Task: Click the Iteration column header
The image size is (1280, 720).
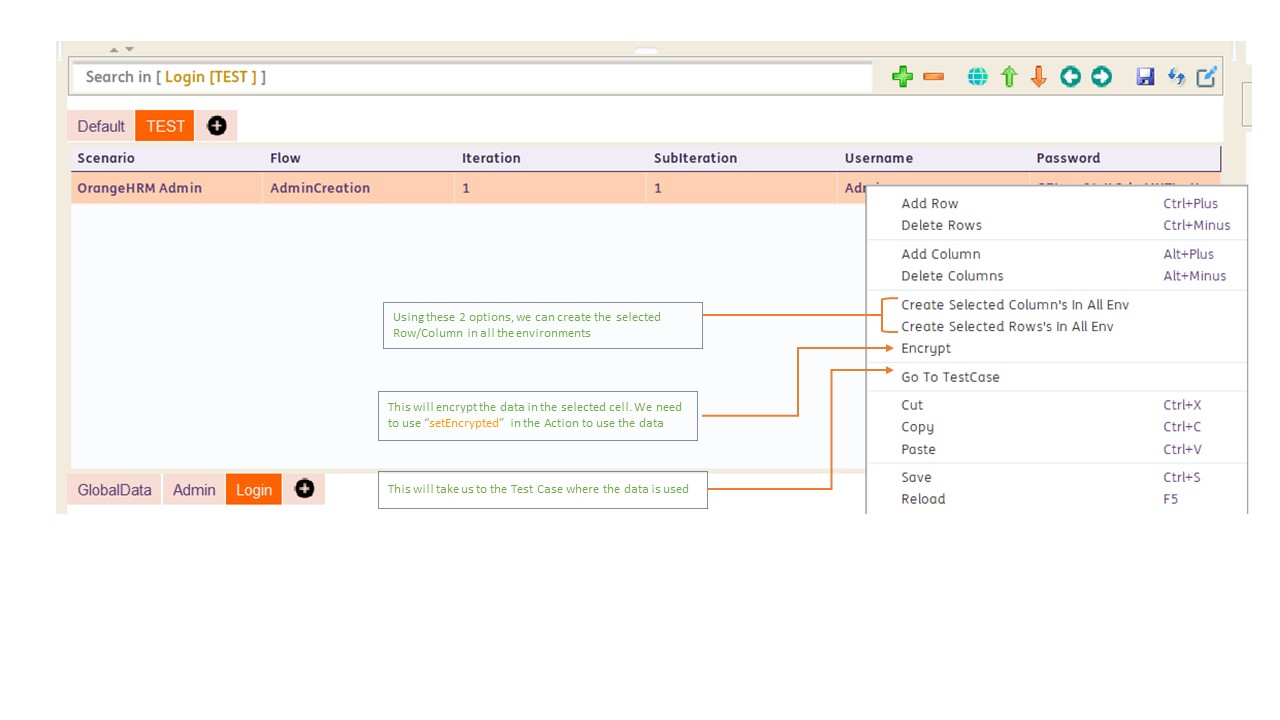Action: pos(550,158)
